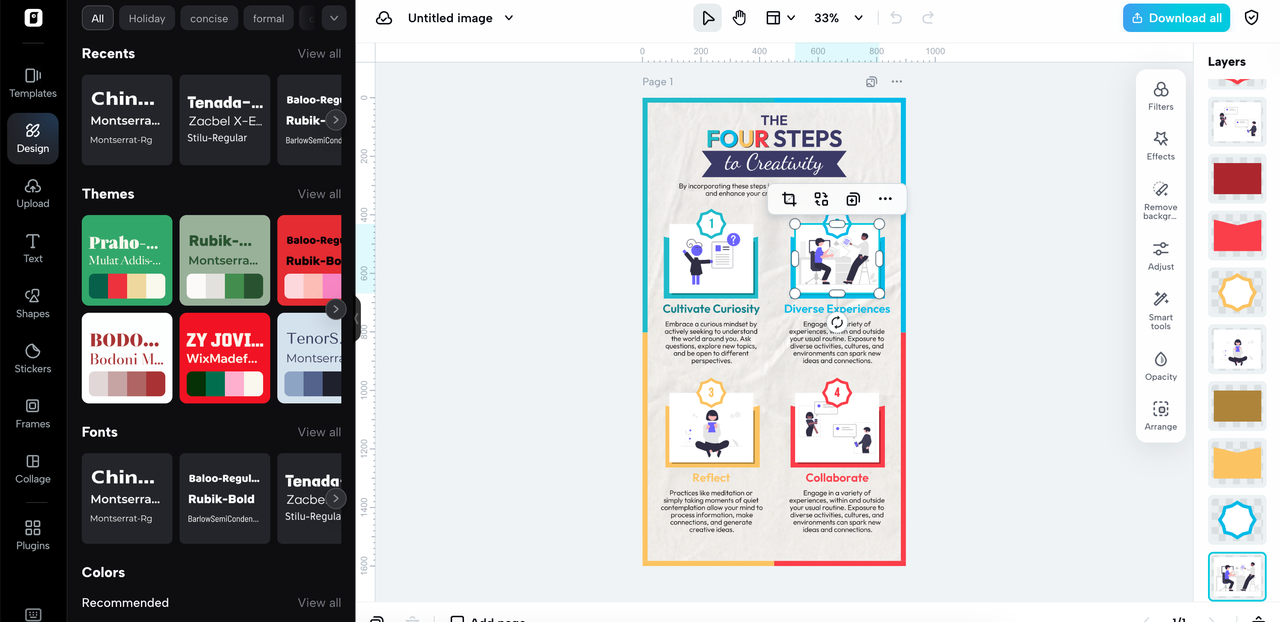Select the Arrange option
Viewport: 1280px width, 622px height.
(x=1160, y=413)
